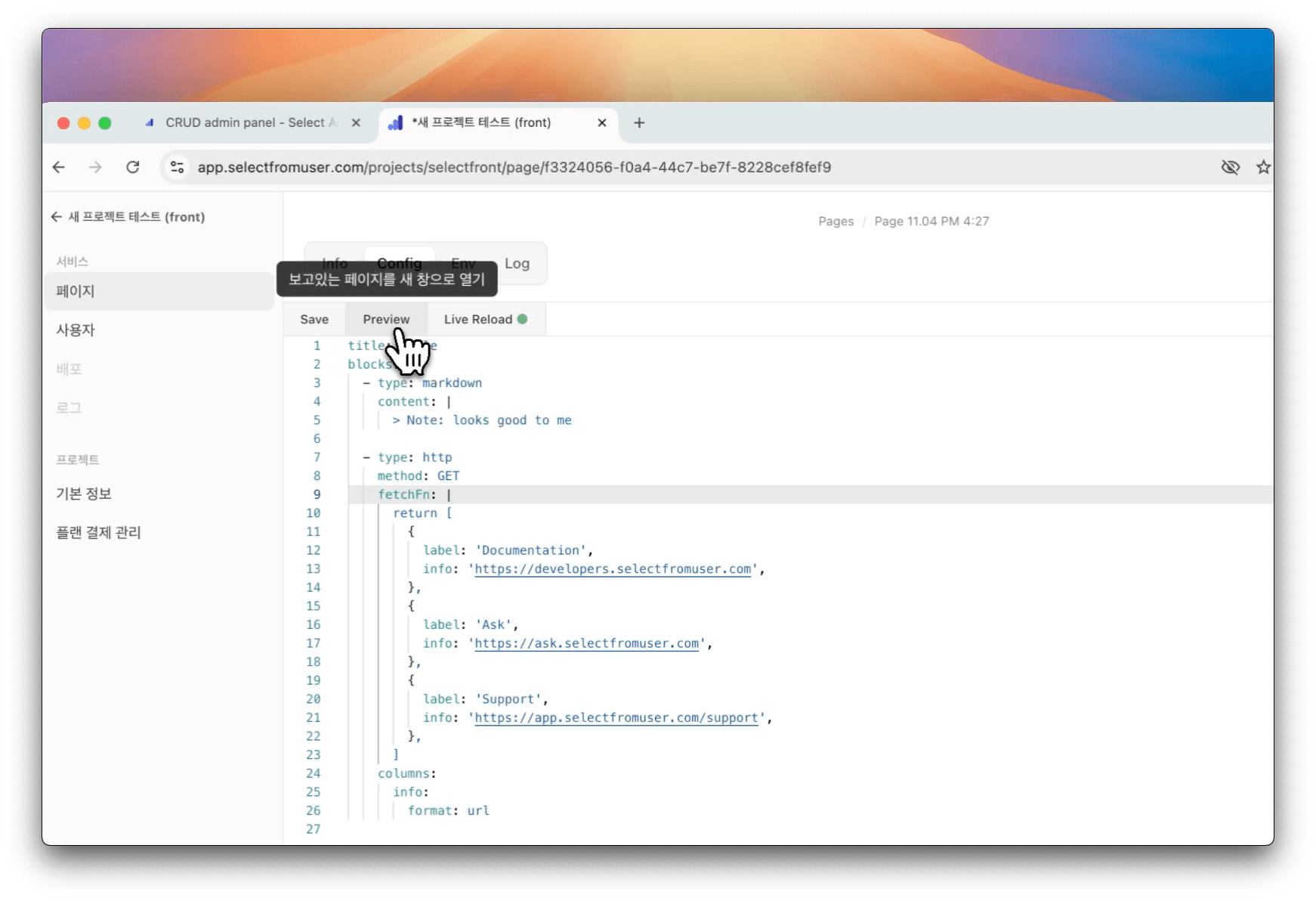Select 사용자 in the sidebar
Viewport: 1316px width, 901px height.
(x=76, y=330)
